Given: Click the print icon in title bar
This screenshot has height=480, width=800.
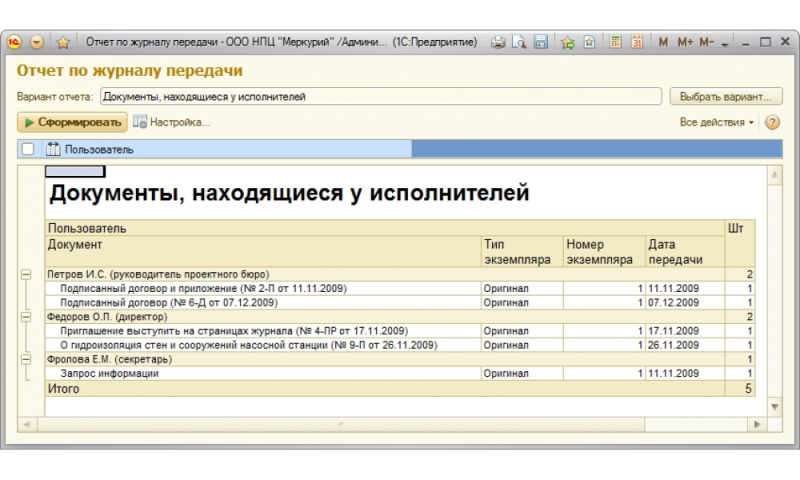Looking at the screenshot, I should pos(498,42).
